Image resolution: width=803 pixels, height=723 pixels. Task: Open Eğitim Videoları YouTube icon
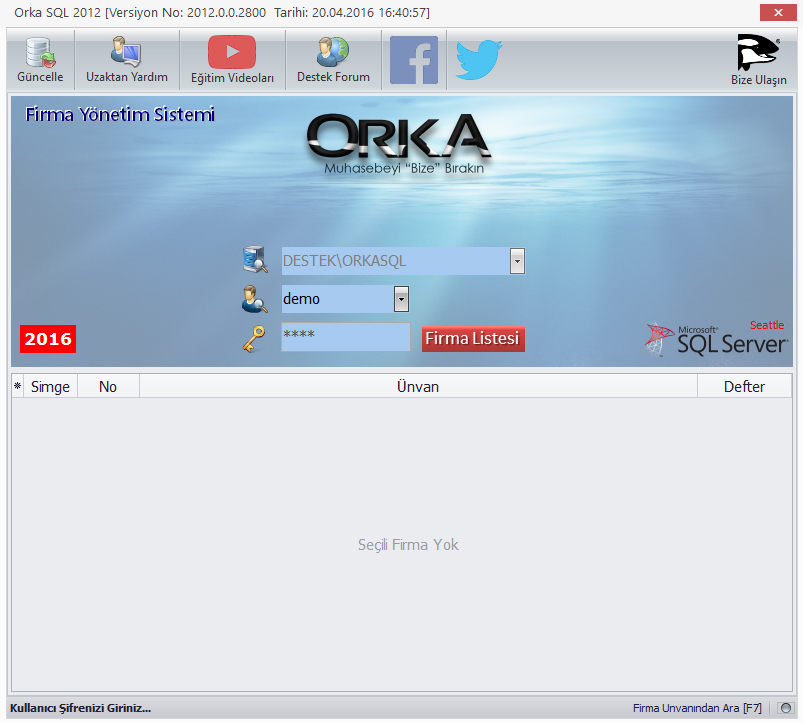[x=232, y=52]
